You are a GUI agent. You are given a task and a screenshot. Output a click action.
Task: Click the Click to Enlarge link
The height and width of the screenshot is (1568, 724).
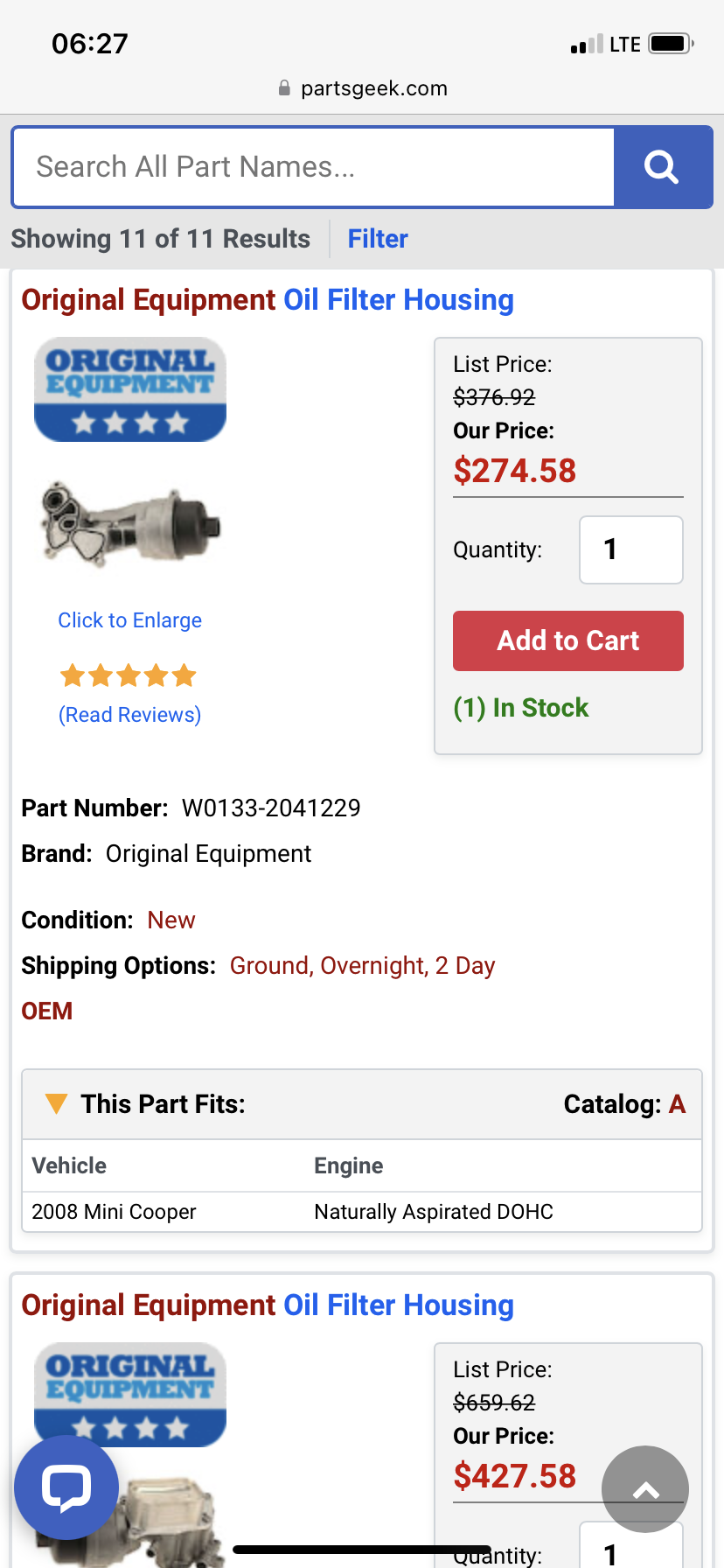[x=129, y=620]
